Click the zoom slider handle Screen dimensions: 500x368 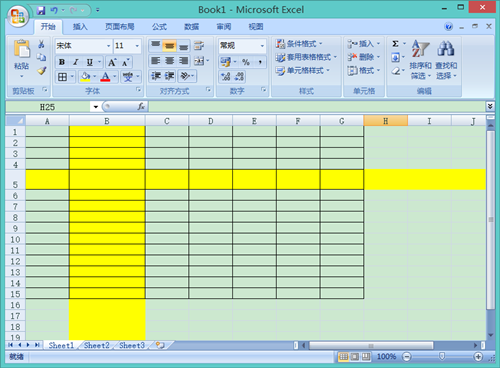pyautogui.click(x=442, y=357)
